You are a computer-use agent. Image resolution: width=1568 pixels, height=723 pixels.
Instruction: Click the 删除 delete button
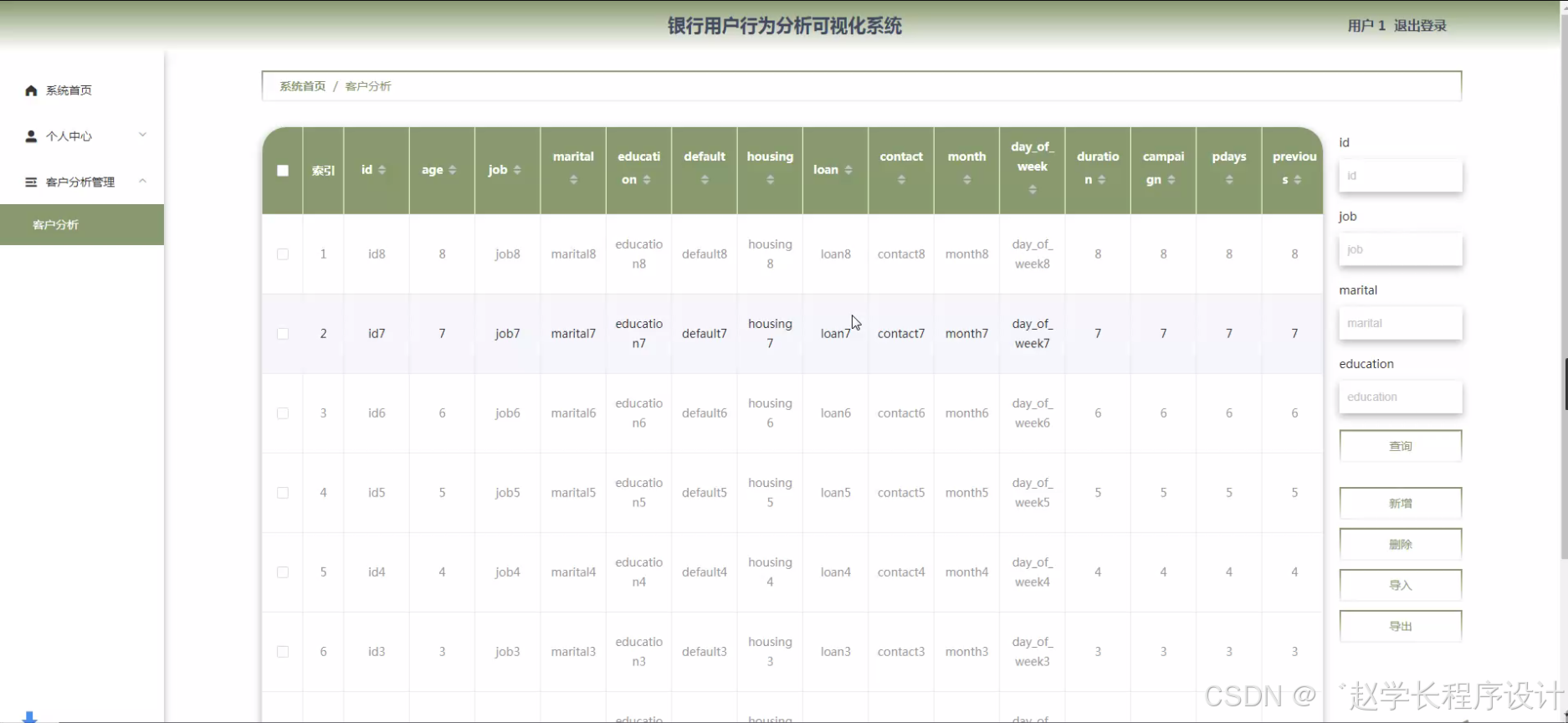(x=1401, y=544)
